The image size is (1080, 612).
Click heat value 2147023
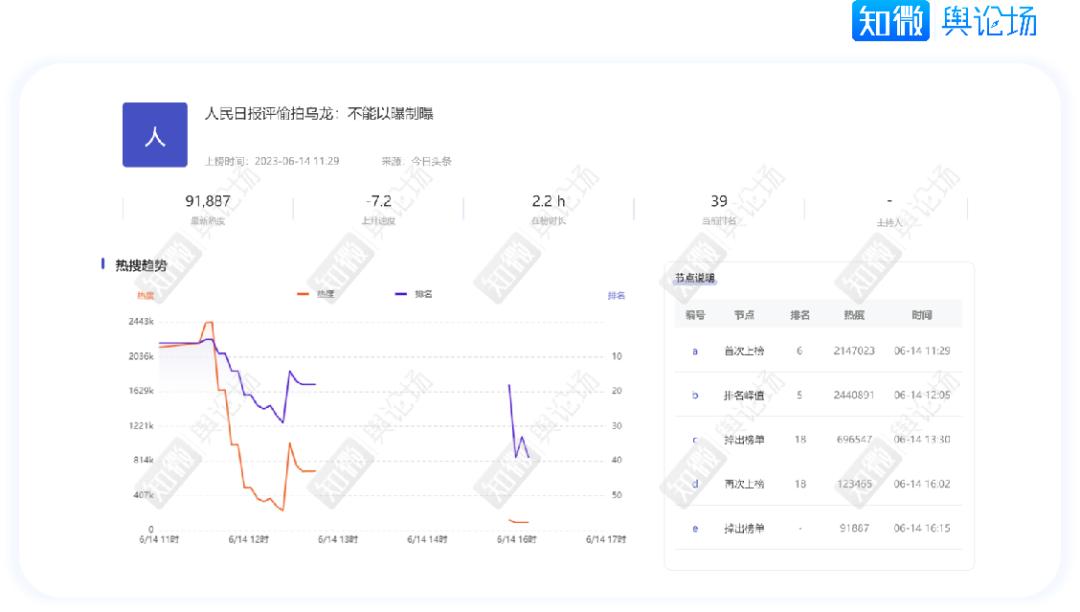tap(854, 351)
